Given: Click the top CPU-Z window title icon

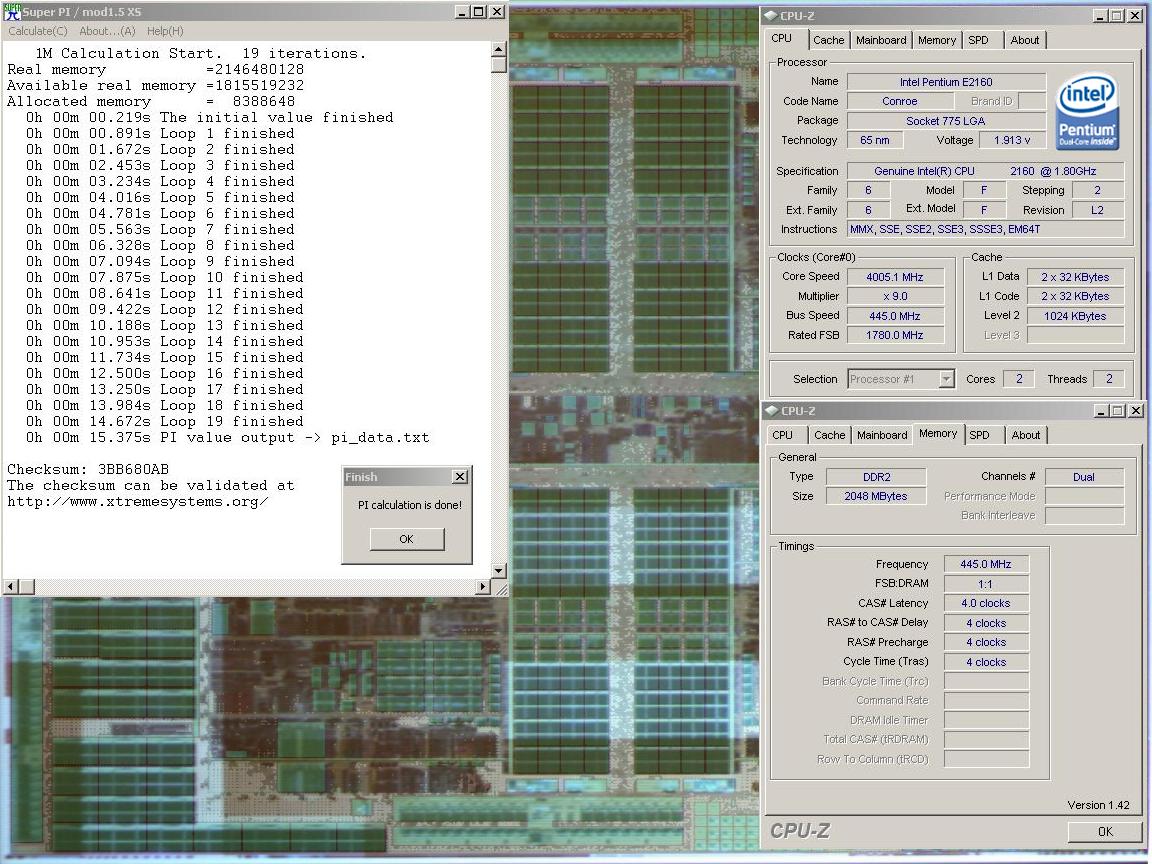Looking at the screenshot, I should pyautogui.click(x=770, y=15).
